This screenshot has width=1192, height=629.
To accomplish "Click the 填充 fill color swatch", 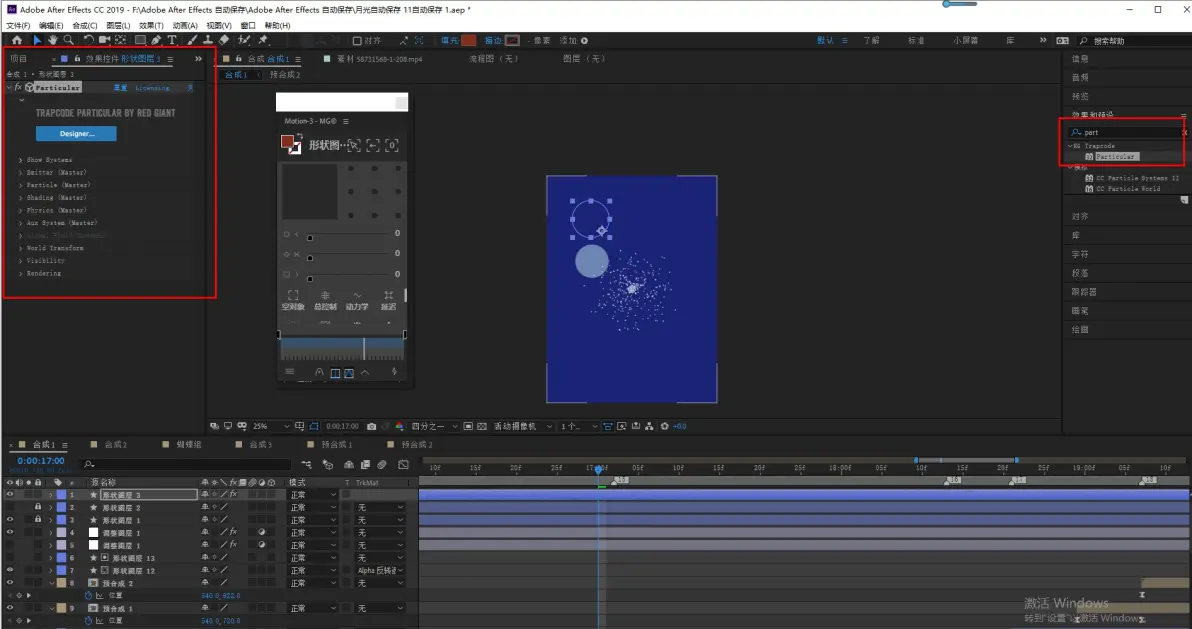I will [469, 40].
